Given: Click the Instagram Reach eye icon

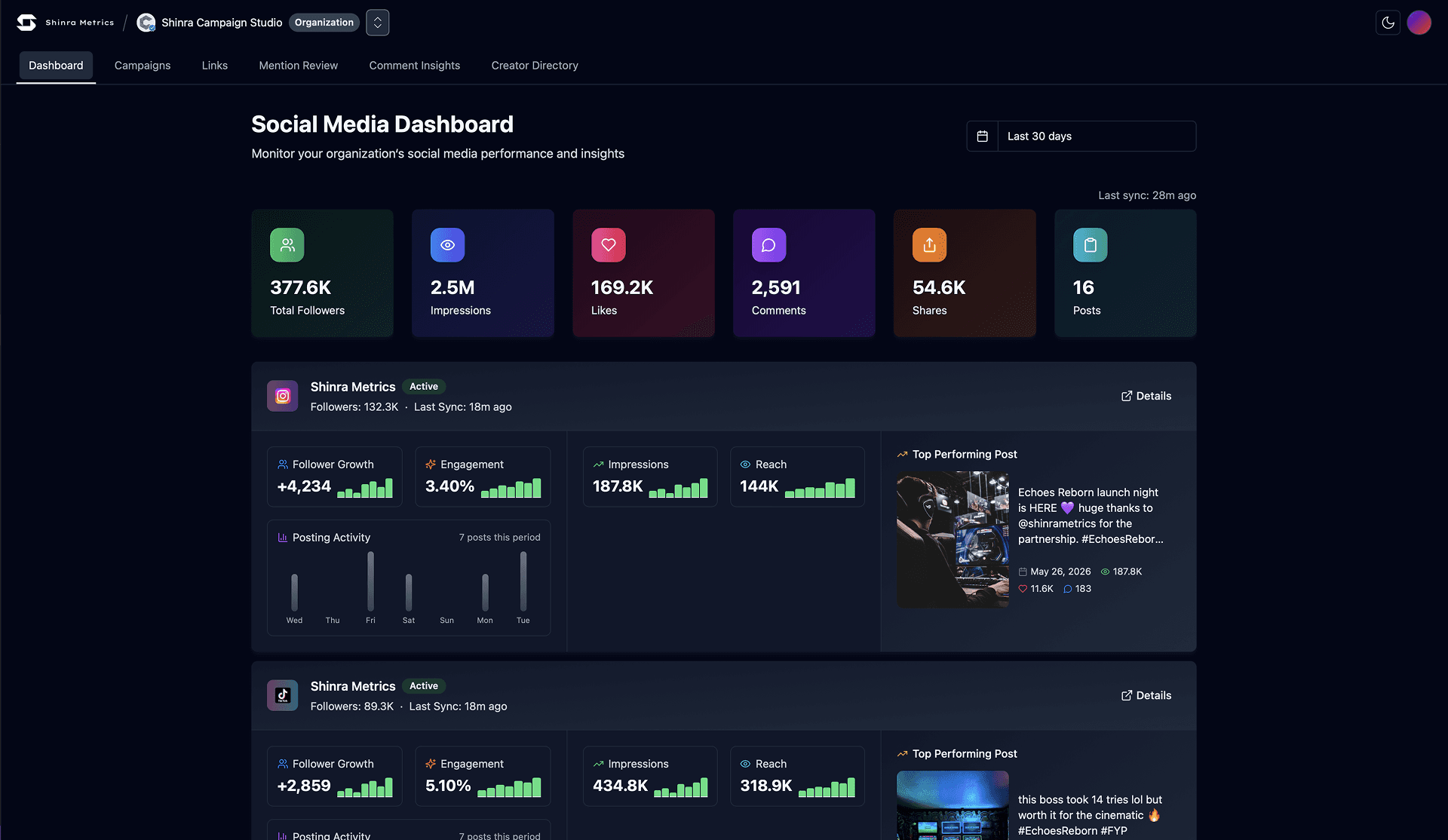Looking at the screenshot, I should click(x=745, y=464).
